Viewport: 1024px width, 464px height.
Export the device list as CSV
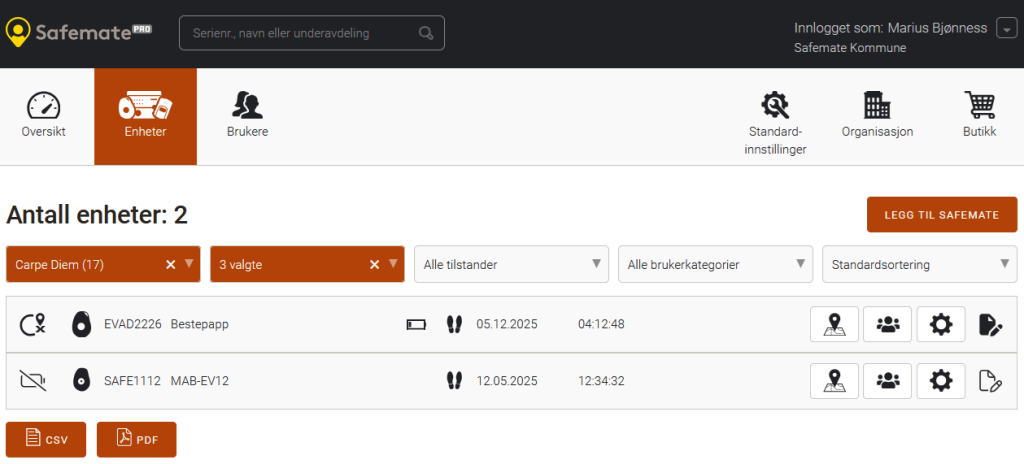pos(46,439)
